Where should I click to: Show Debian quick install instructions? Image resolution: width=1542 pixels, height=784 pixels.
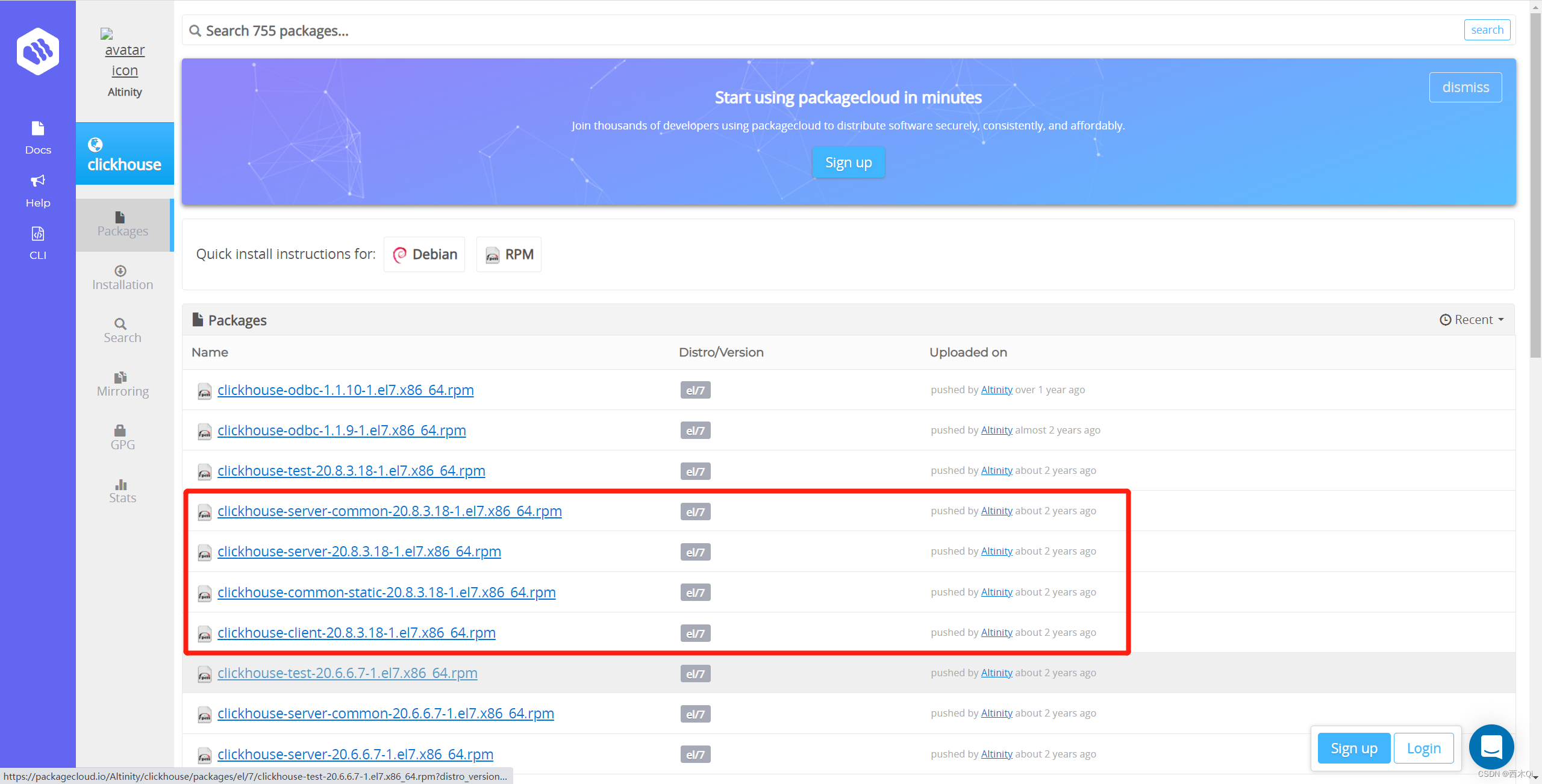tap(425, 254)
